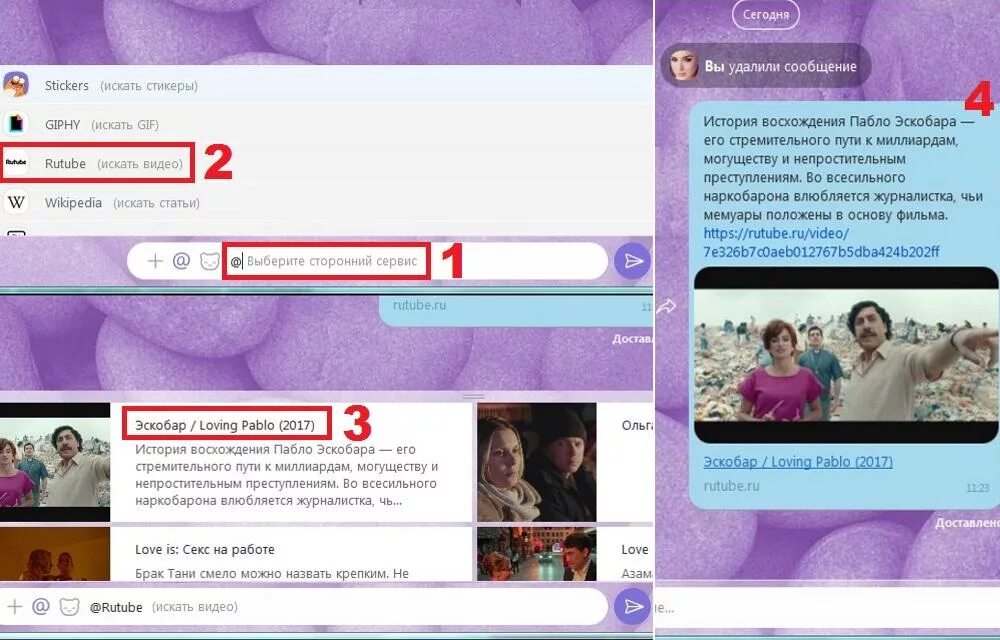Select the GIPHY service icon
The height and width of the screenshot is (640, 1000).
pyautogui.click(x=16, y=124)
